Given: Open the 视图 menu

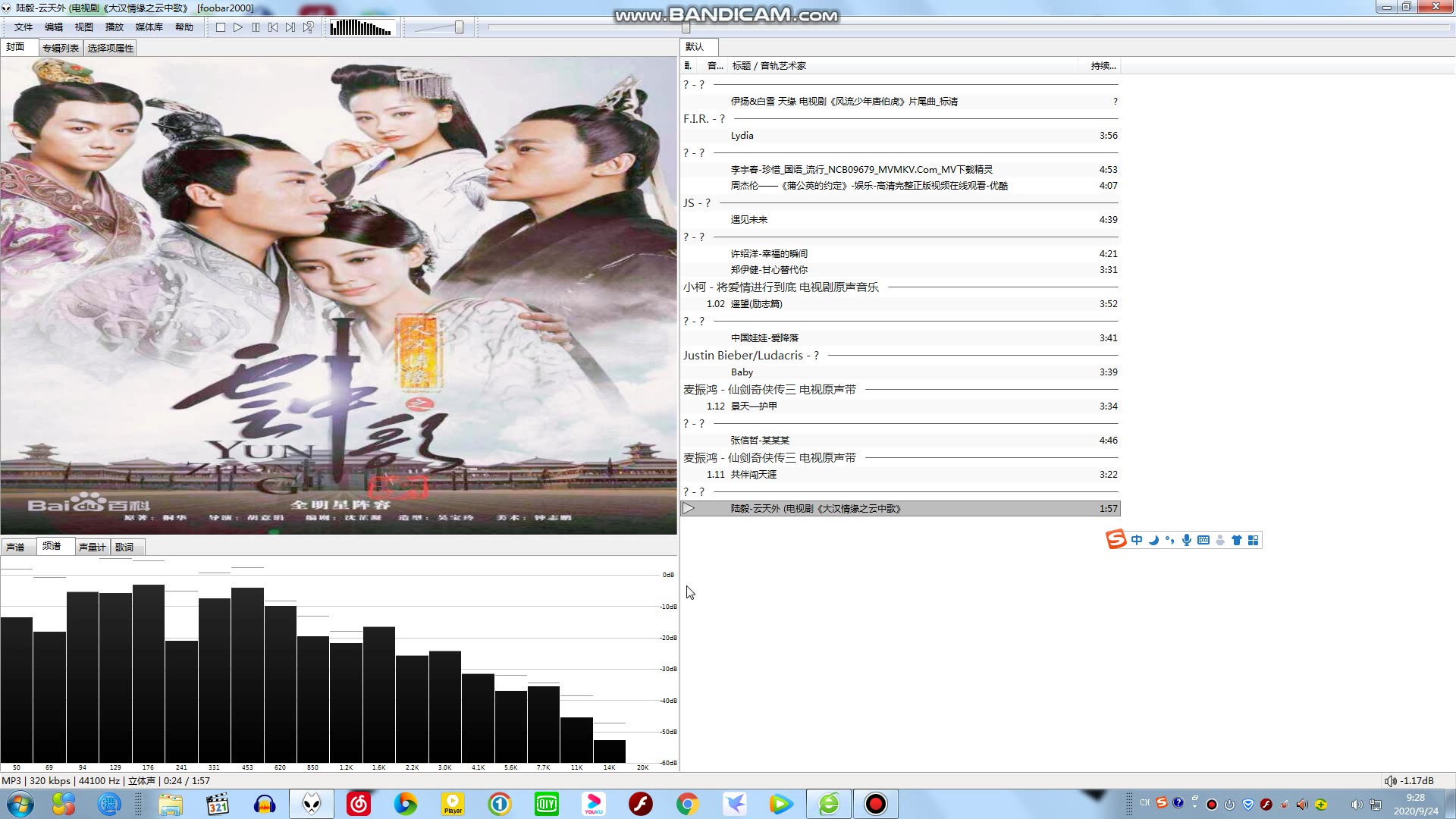Looking at the screenshot, I should tap(84, 27).
